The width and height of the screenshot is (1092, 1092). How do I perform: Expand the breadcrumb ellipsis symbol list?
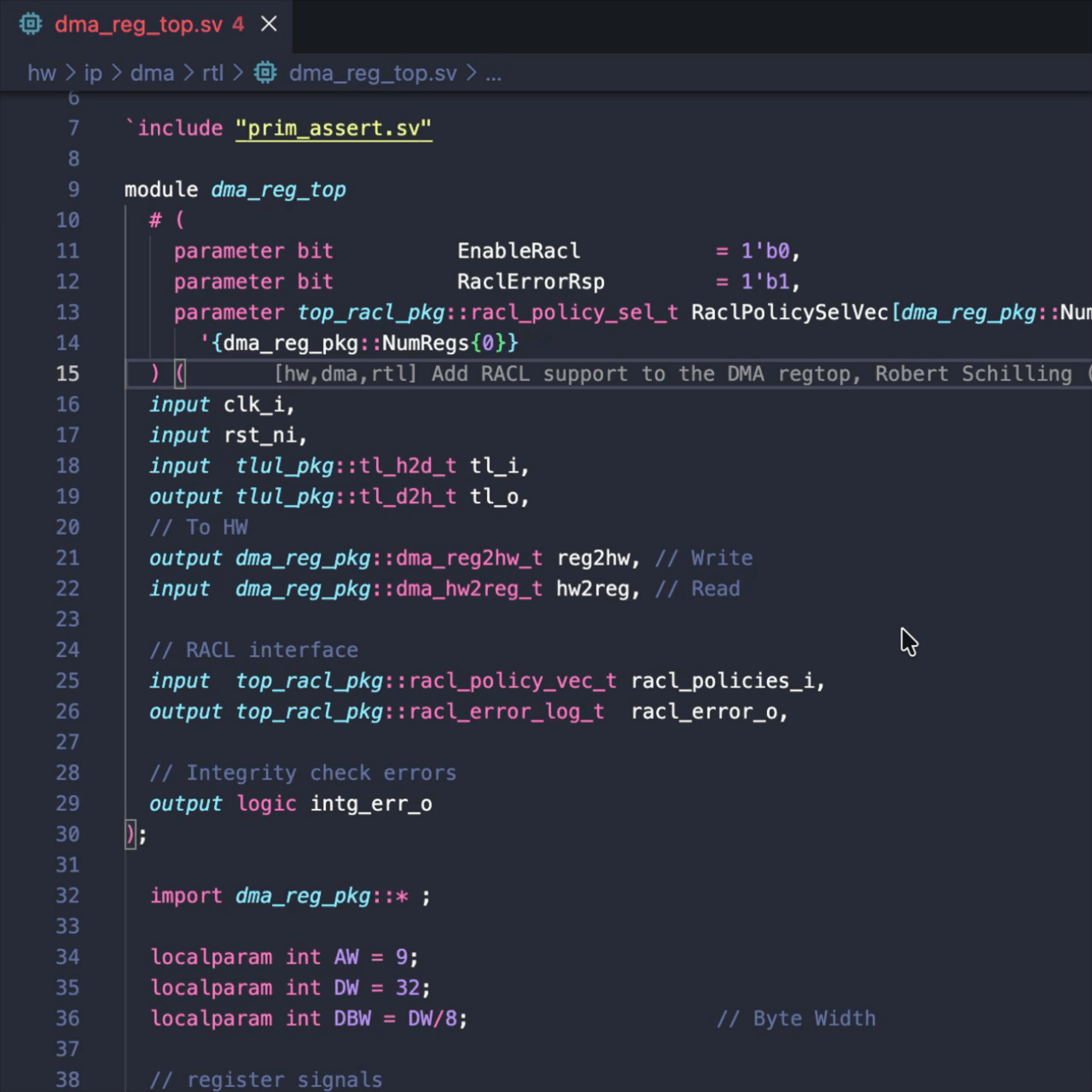(x=493, y=73)
